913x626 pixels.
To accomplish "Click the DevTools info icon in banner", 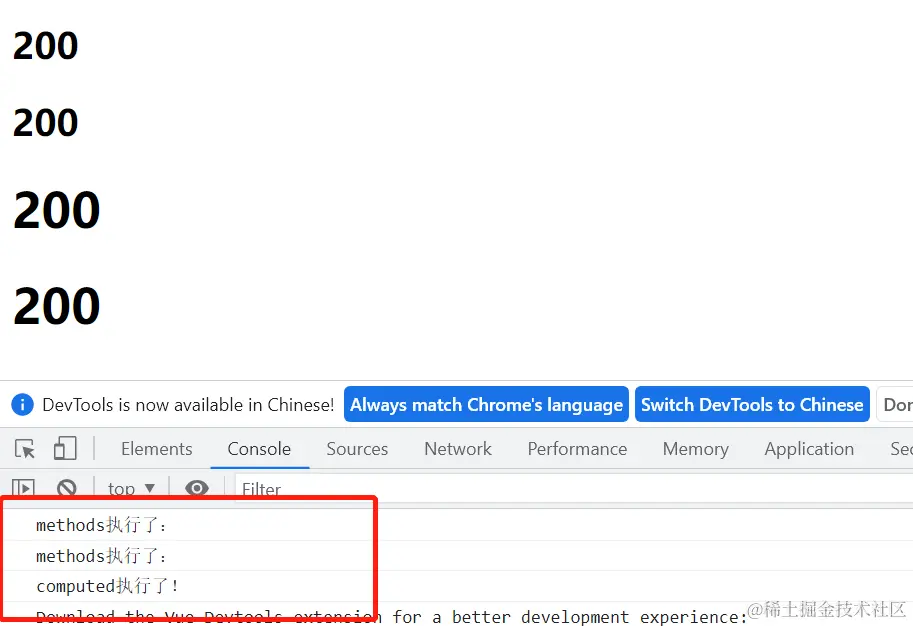I will (23, 404).
